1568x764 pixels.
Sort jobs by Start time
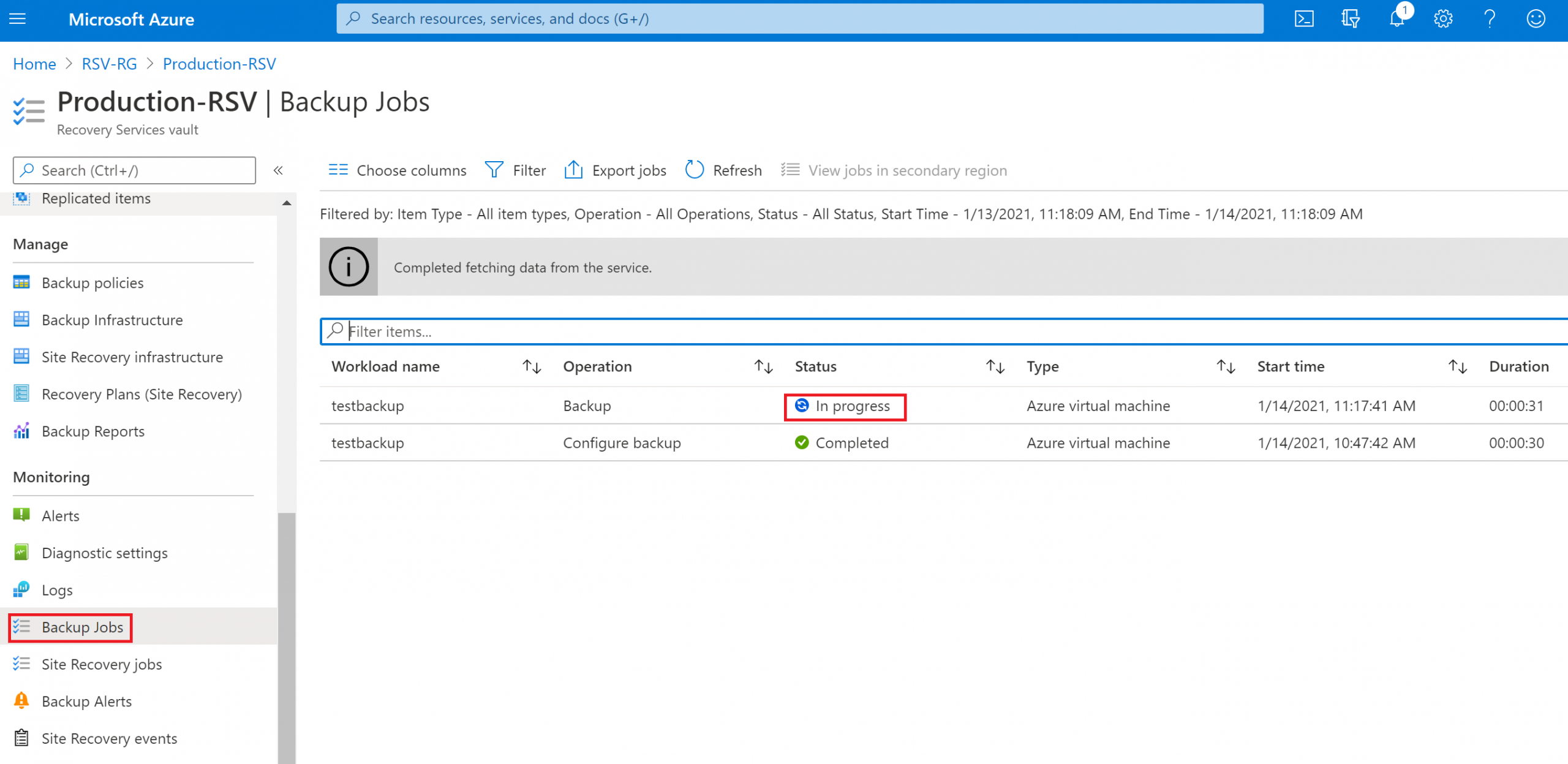point(1458,366)
